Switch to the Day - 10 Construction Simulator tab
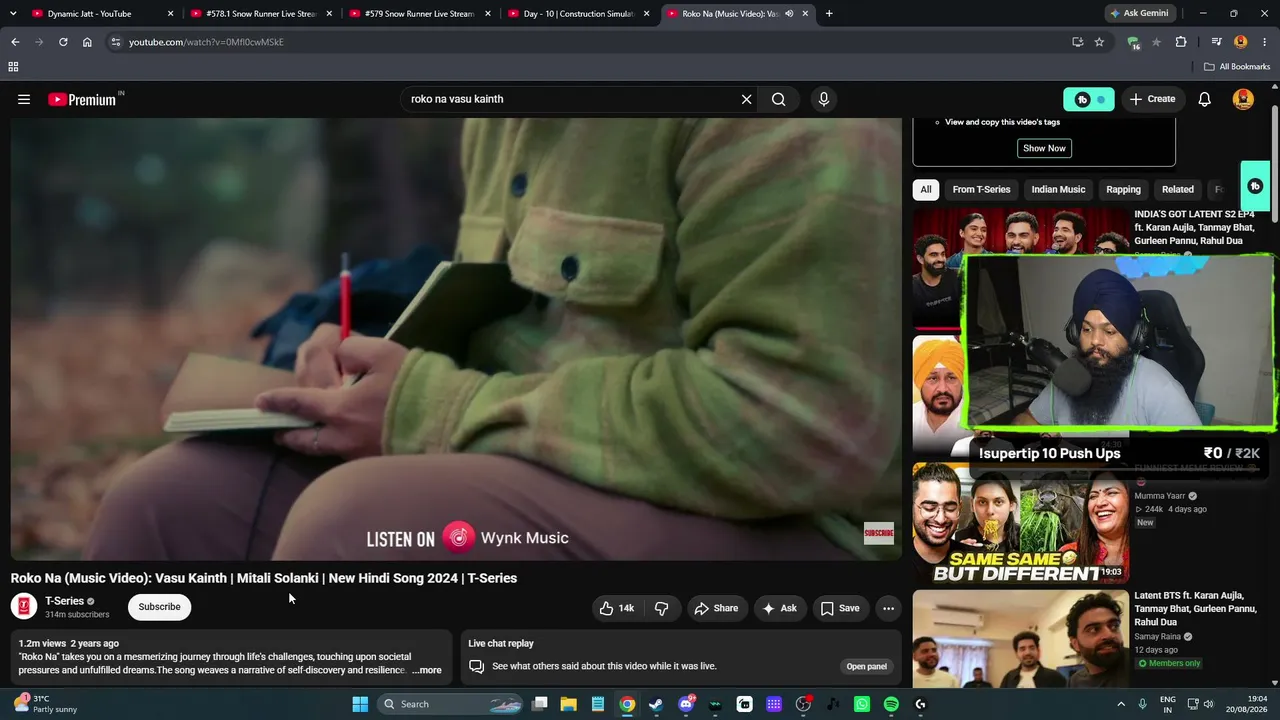 579,14
